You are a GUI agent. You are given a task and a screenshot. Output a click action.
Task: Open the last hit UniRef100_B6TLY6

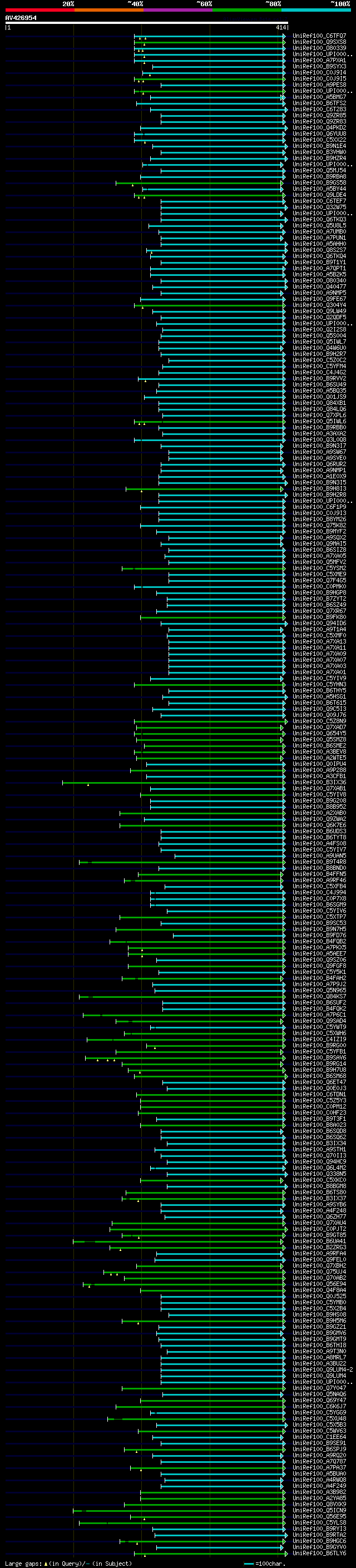pos(319,1553)
